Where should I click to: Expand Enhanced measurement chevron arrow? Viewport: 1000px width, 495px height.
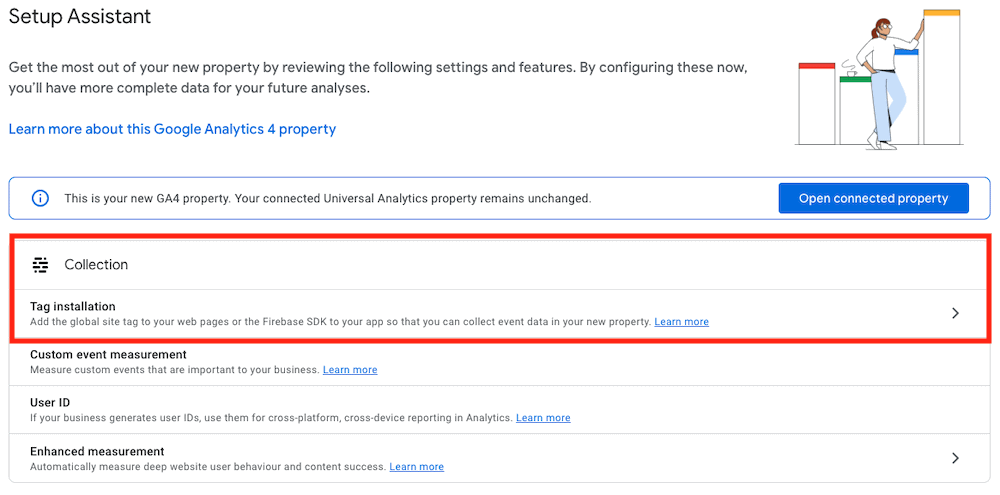tap(955, 458)
